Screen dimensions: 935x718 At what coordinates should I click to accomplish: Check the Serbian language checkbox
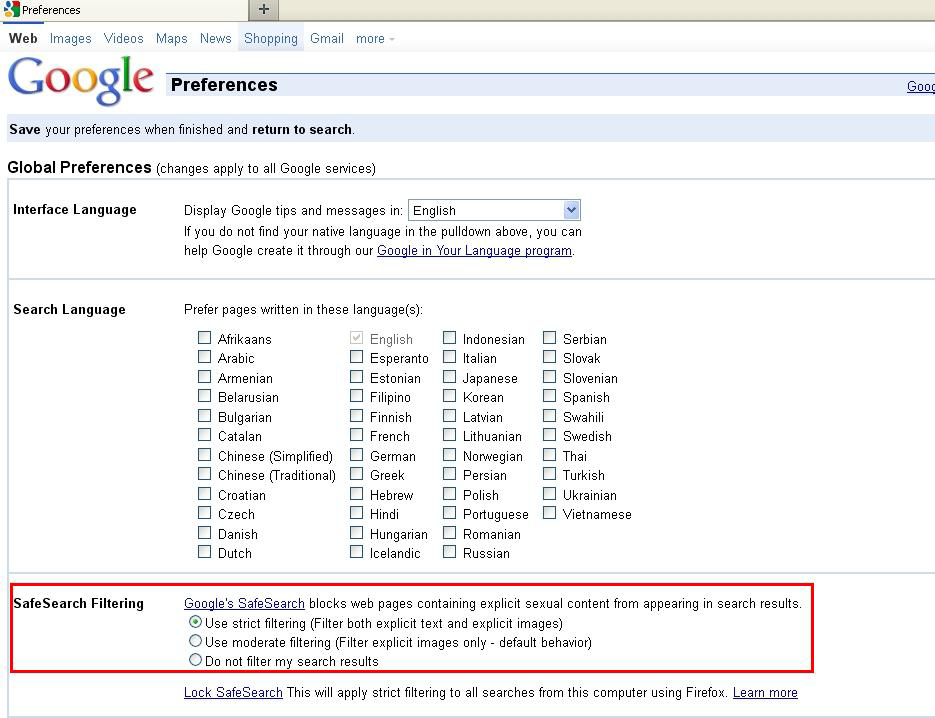pos(550,338)
